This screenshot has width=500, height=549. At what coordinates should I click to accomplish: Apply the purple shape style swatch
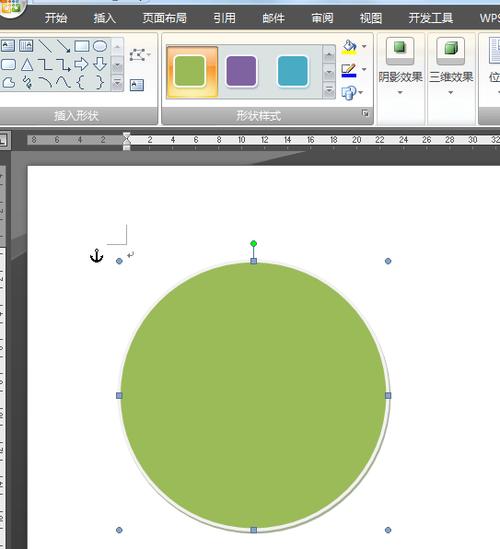click(x=241, y=71)
